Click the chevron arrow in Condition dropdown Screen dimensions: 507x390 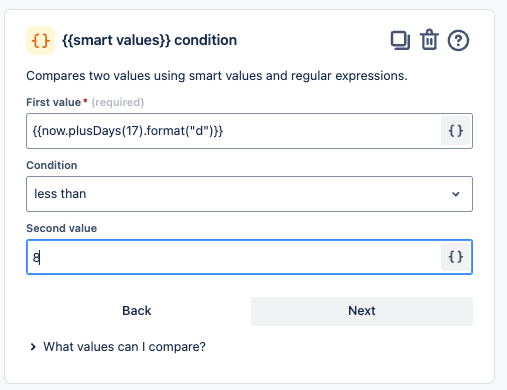tap(456, 194)
